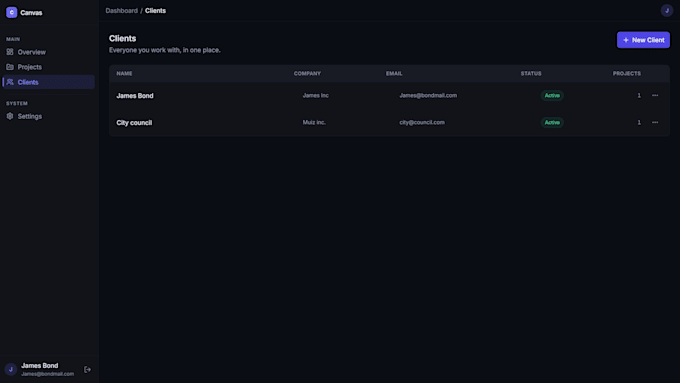680x383 pixels.
Task: Open the user avatar in top bar
Action: point(667,10)
